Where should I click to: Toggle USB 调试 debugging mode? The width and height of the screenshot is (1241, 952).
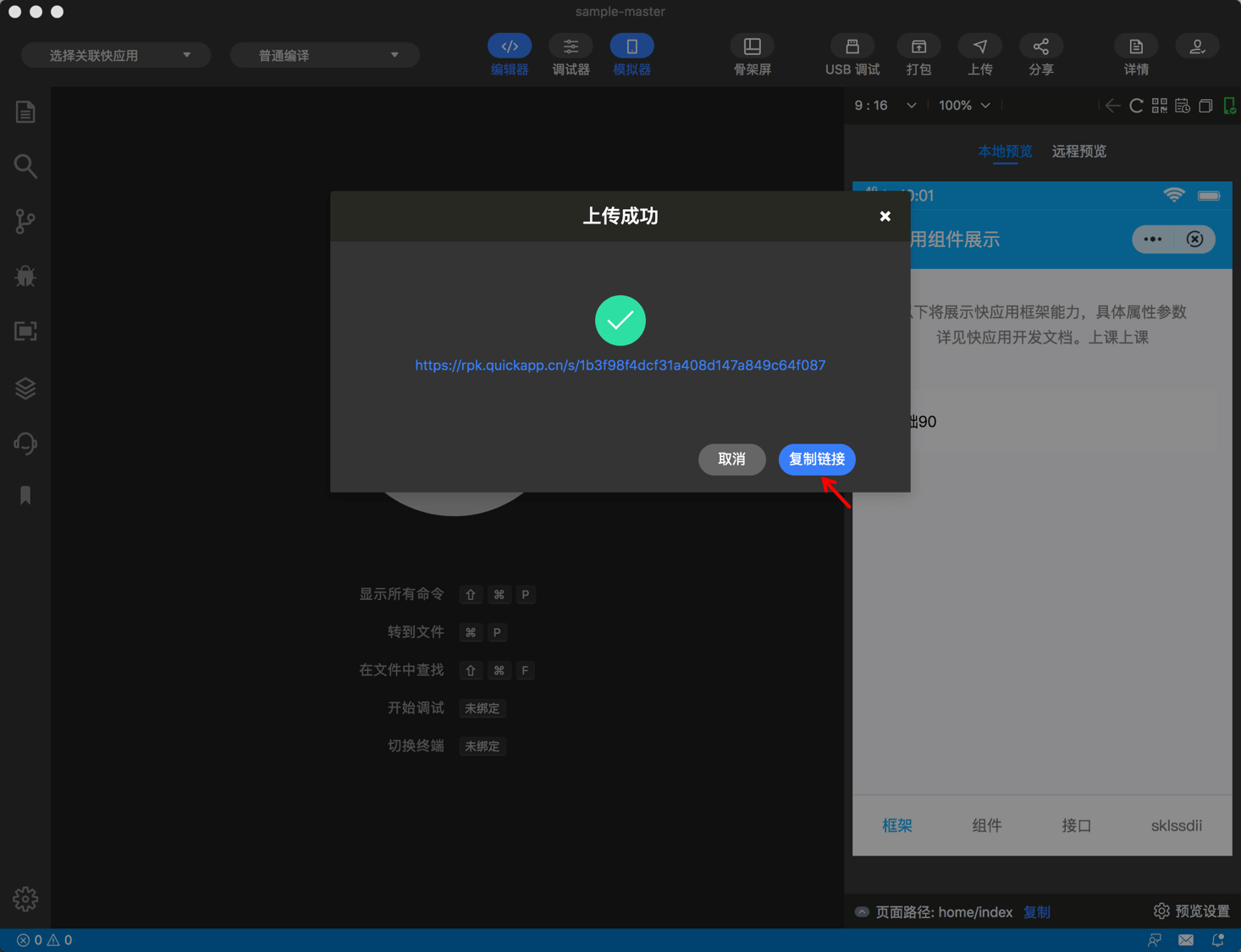852,53
